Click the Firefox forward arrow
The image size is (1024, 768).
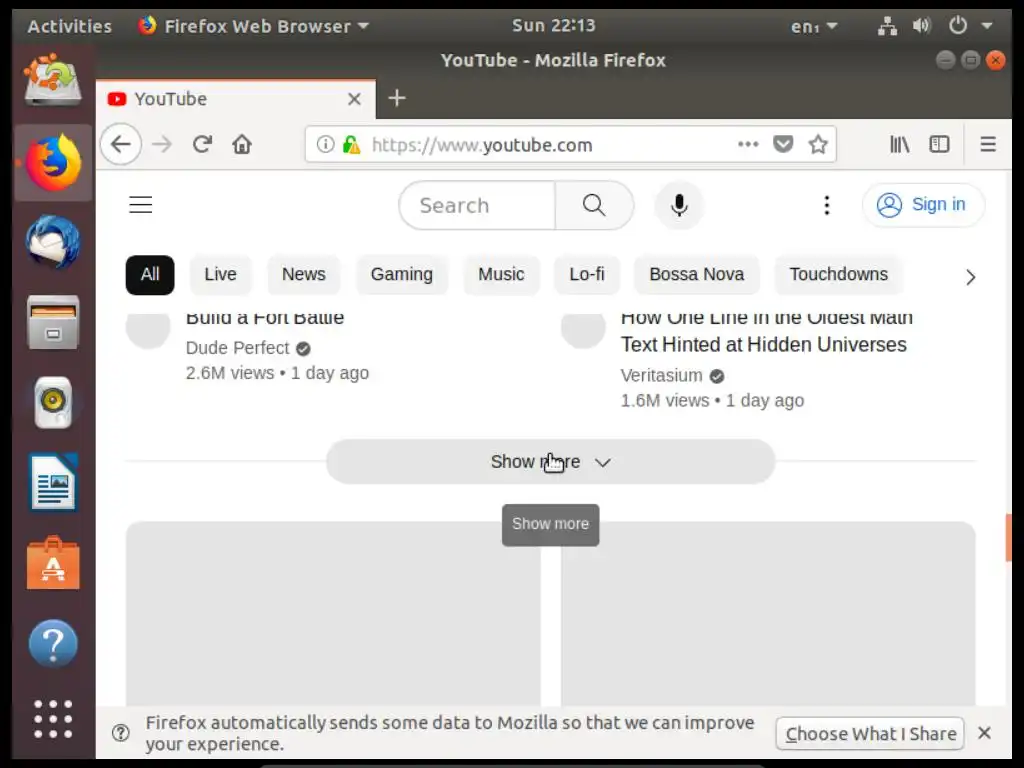[x=162, y=144]
